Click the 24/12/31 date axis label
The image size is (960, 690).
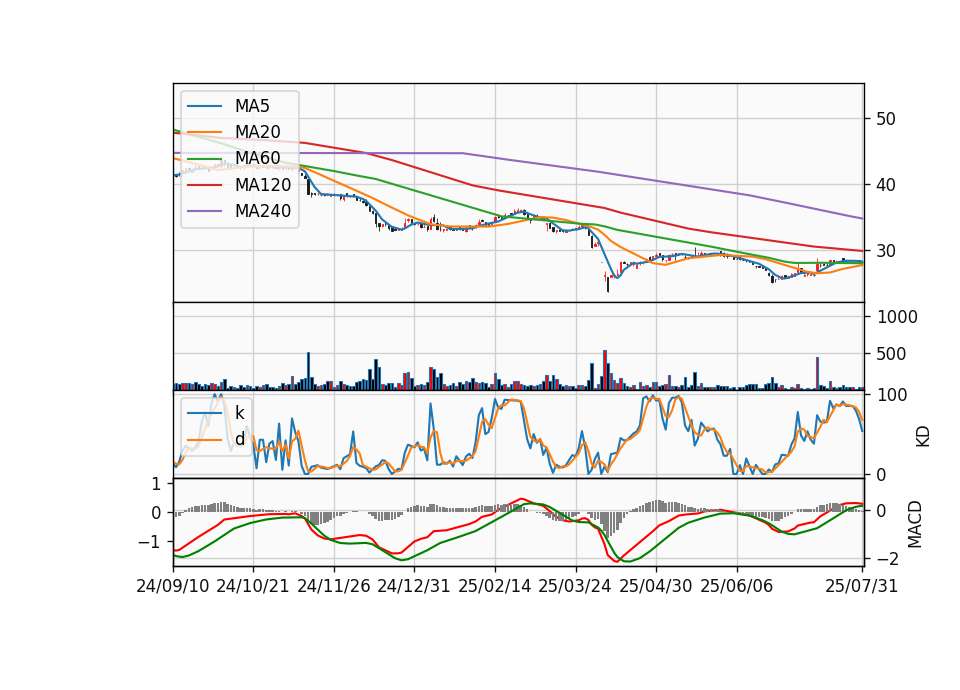click(414, 586)
